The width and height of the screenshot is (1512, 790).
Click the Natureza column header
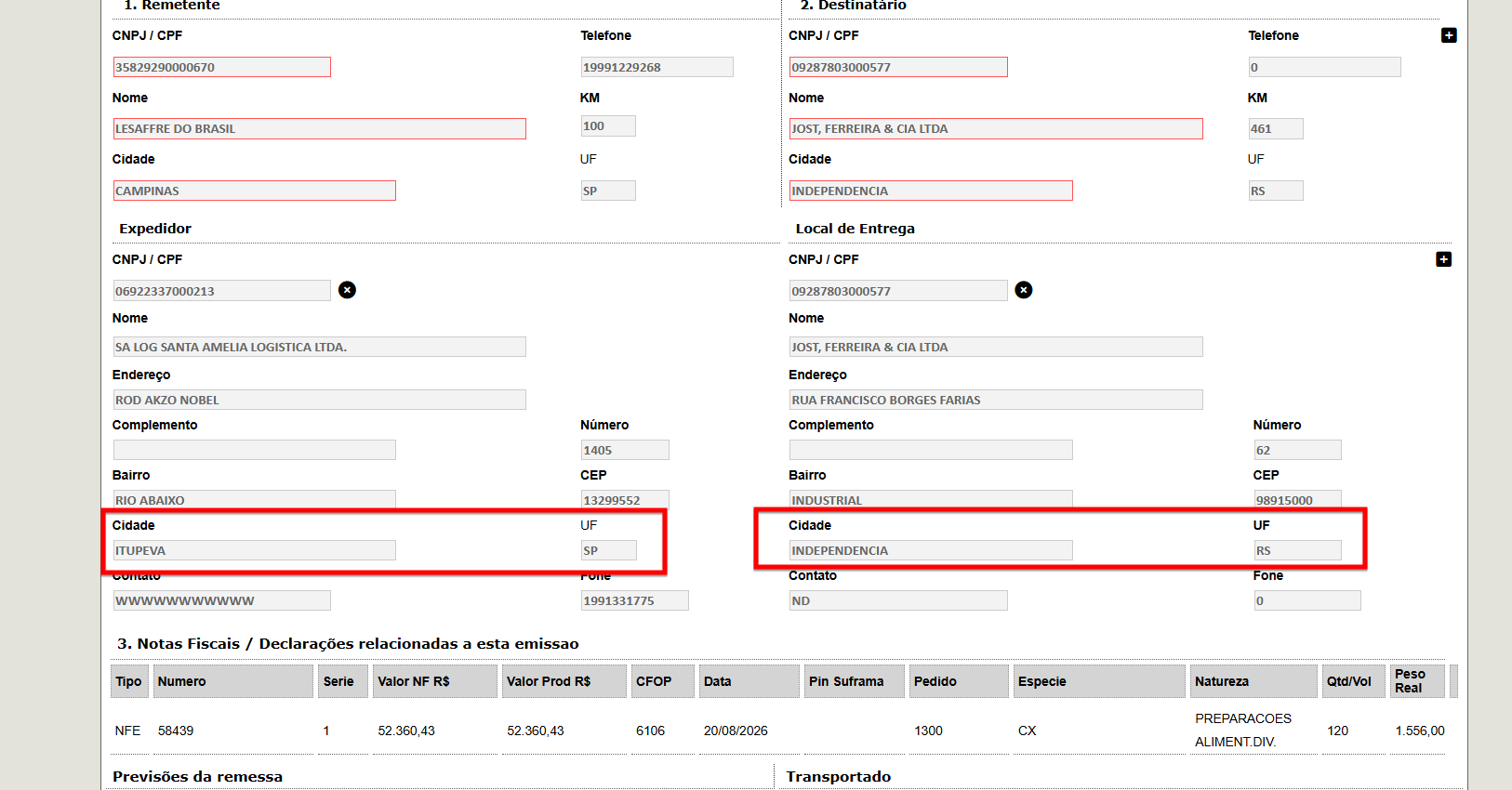click(1254, 681)
